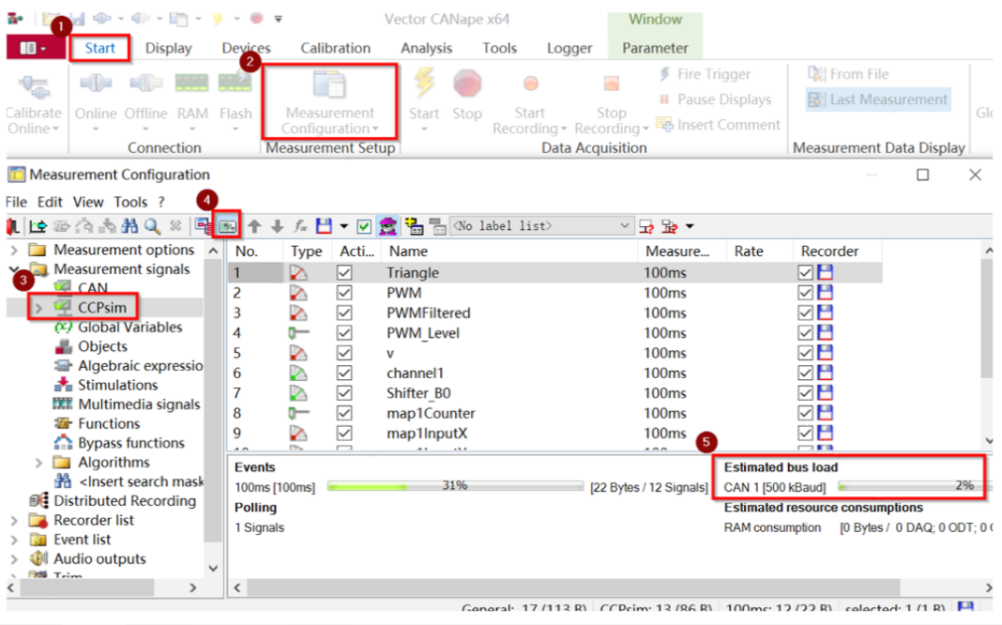Image resolution: width=1002 pixels, height=625 pixels.
Task: Click the fx function toolbar icon
Action: tap(299, 227)
